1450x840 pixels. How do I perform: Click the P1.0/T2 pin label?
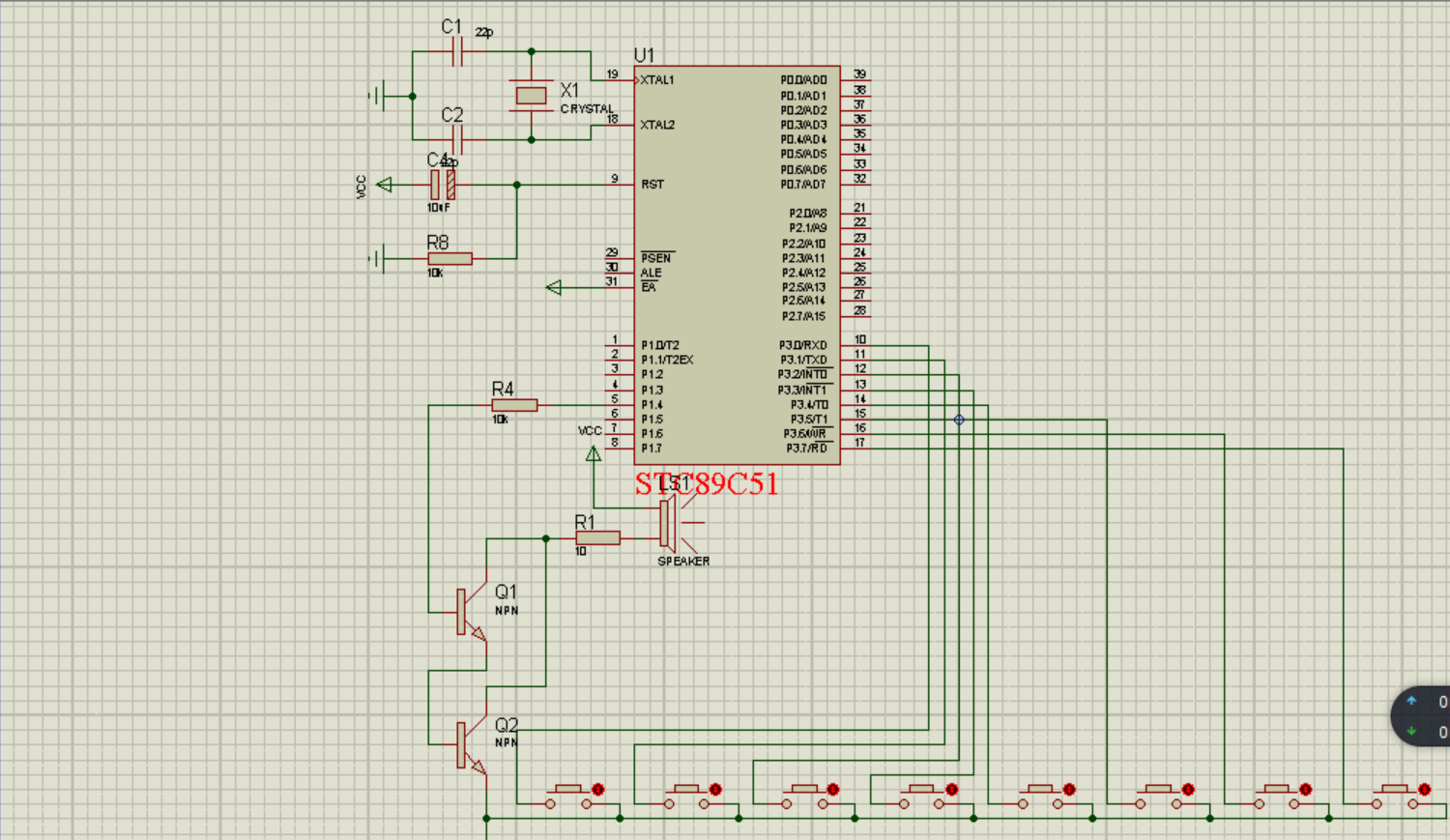click(660, 345)
